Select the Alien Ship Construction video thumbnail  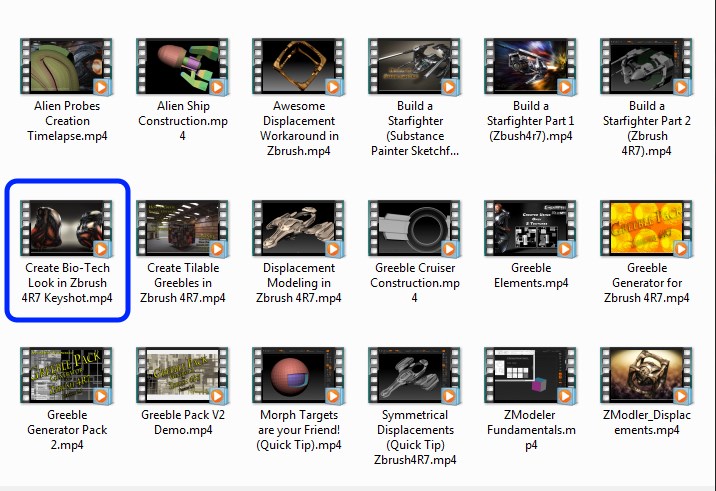point(183,67)
